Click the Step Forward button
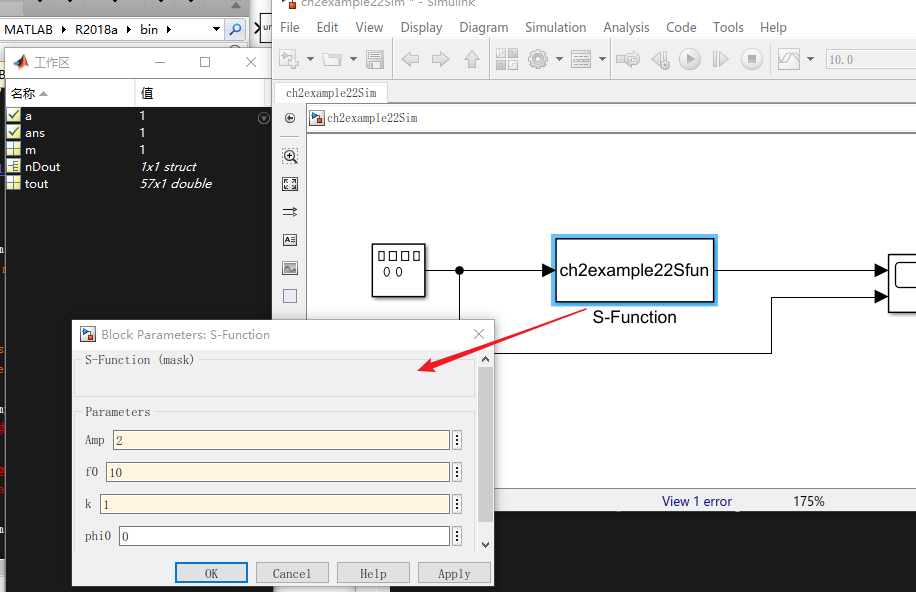Image resolution: width=916 pixels, height=592 pixels. tap(720, 59)
